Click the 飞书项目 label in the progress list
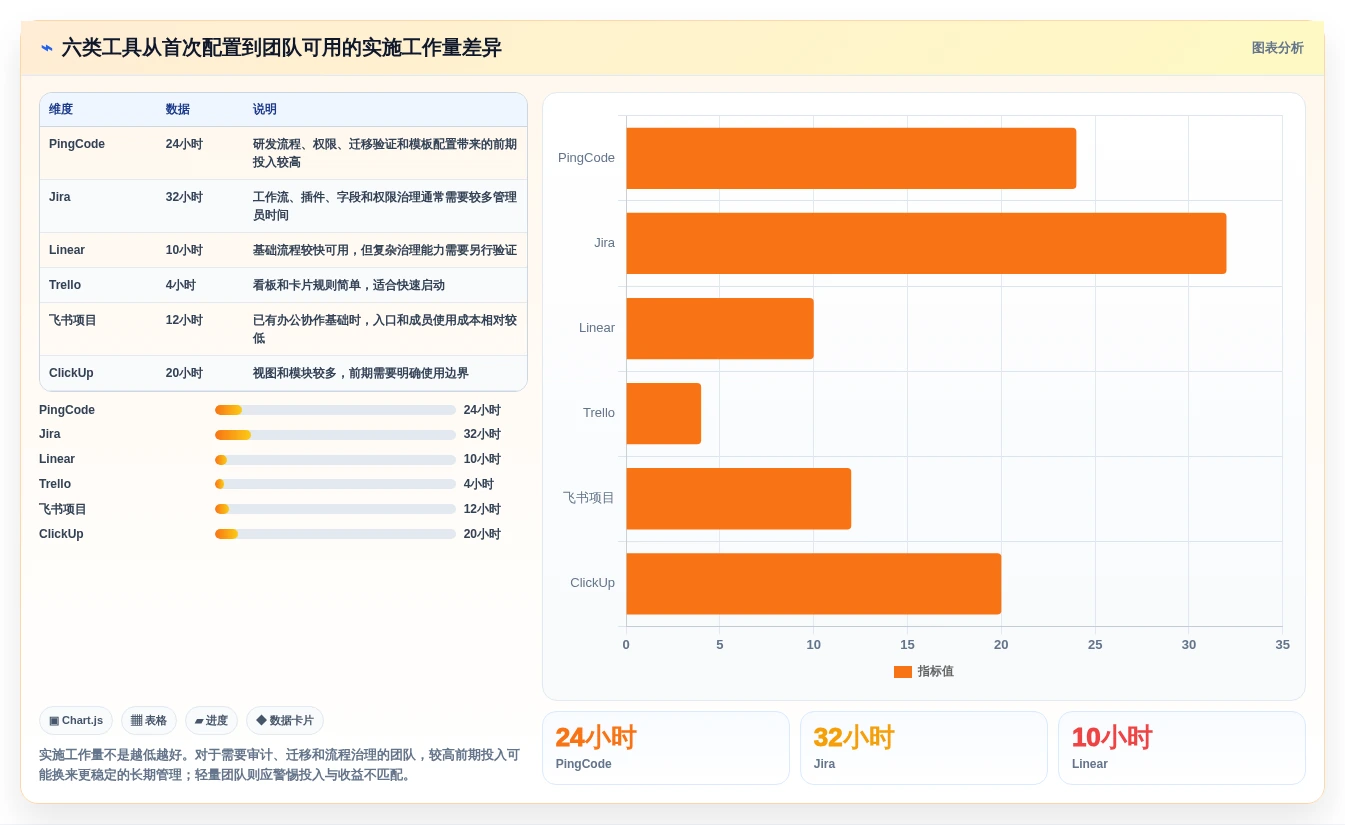This screenshot has width=1345, height=825. [x=63, y=509]
